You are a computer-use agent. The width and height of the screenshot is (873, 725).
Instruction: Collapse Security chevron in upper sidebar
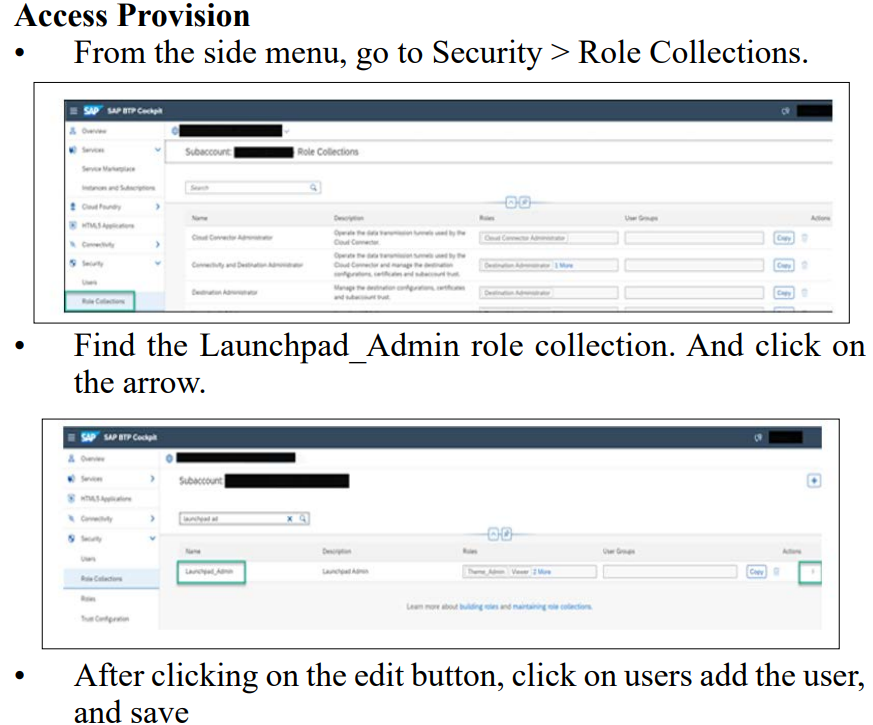(x=158, y=263)
